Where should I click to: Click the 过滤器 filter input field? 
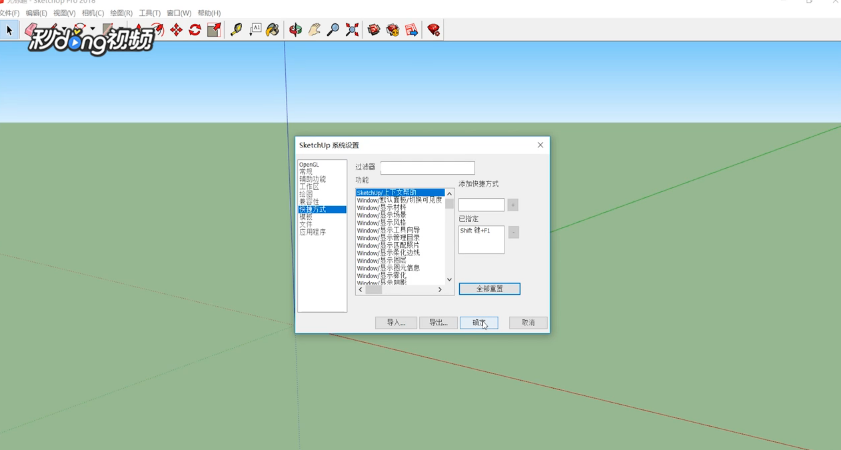click(427, 168)
